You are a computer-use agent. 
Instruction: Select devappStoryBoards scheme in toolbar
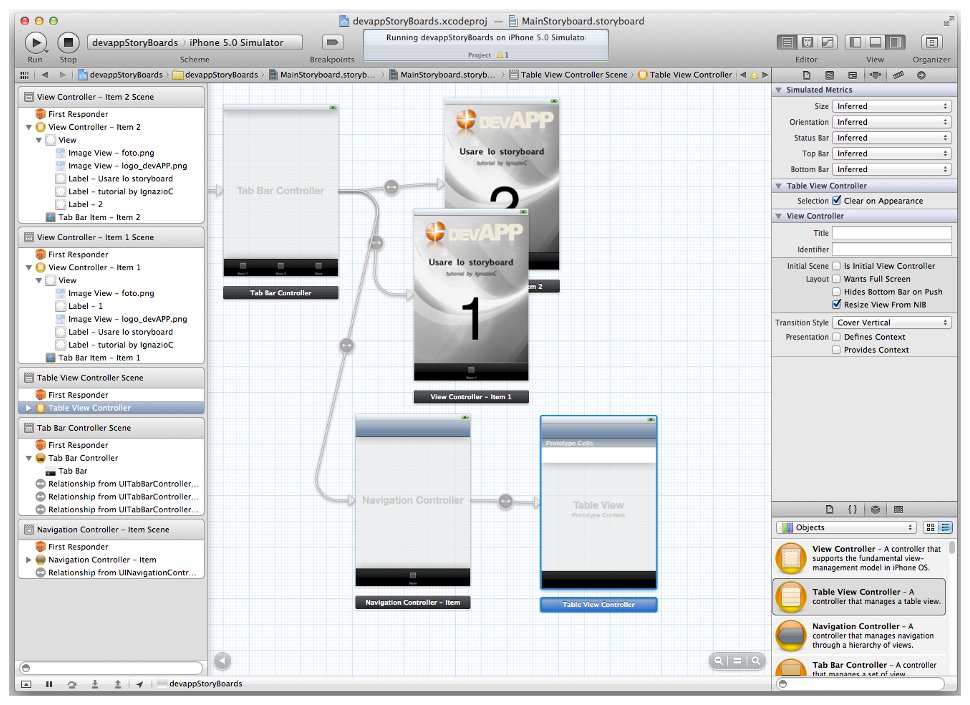[135, 42]
